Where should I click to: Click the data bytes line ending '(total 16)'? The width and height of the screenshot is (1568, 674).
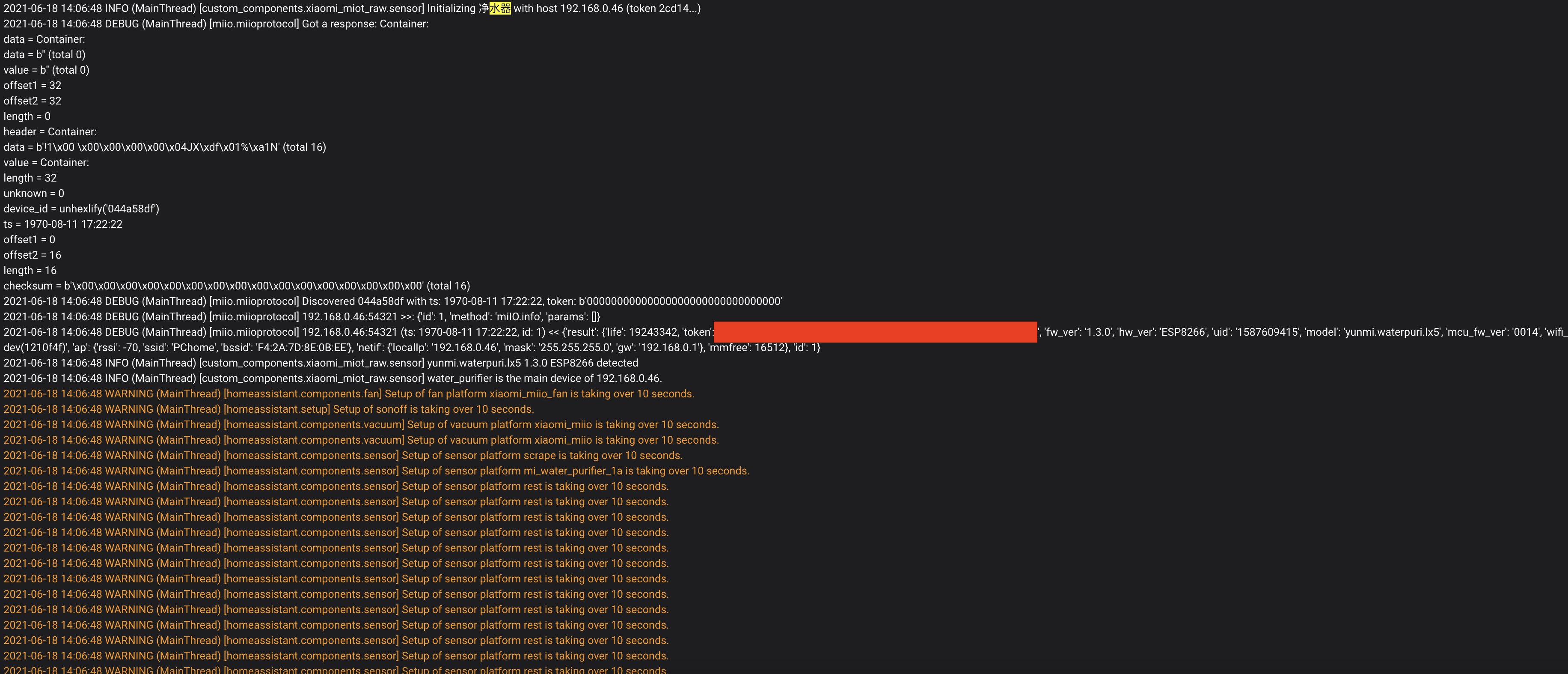coord(165,147)
